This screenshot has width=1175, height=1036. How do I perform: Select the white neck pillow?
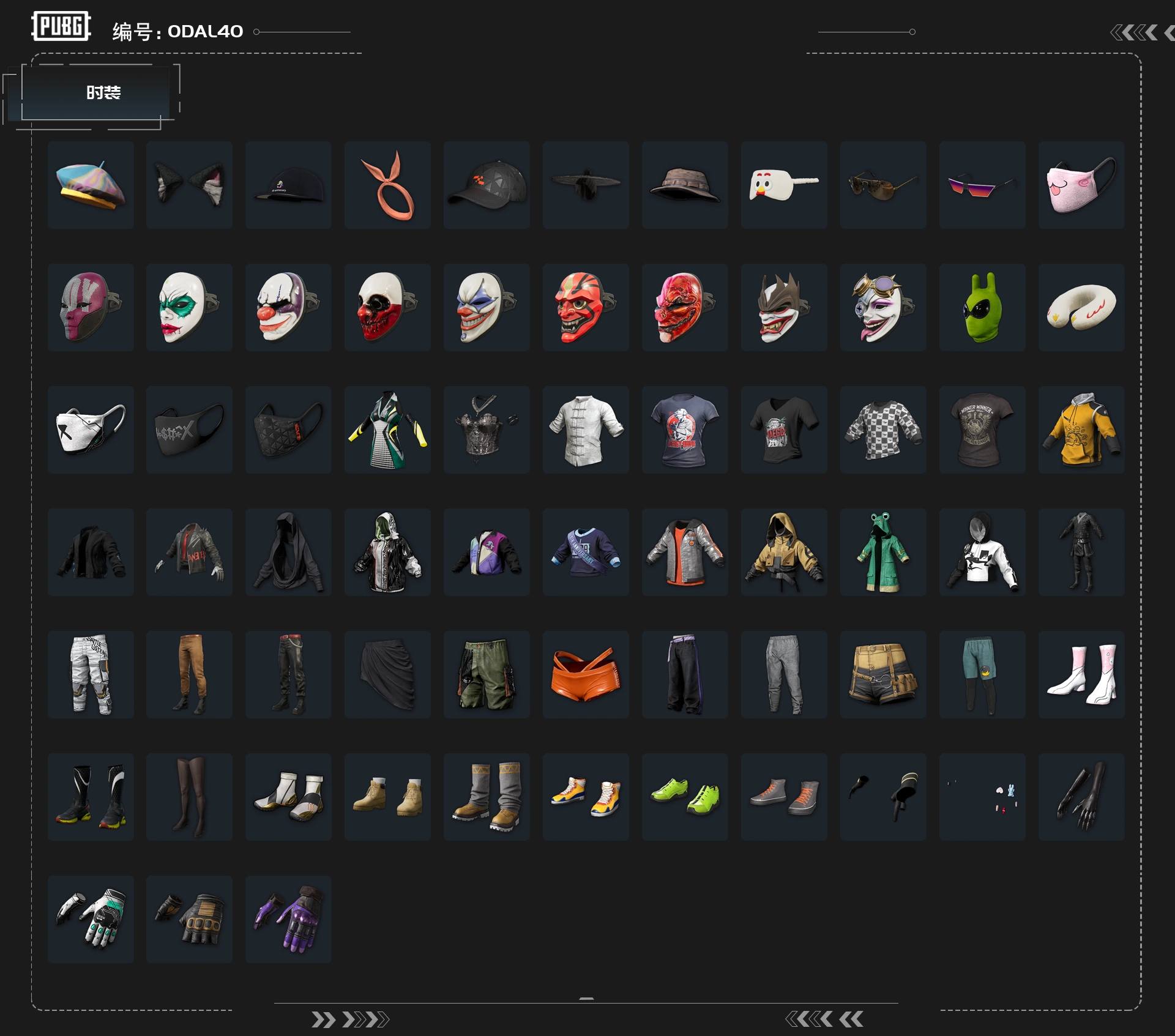click(1081, 307)
